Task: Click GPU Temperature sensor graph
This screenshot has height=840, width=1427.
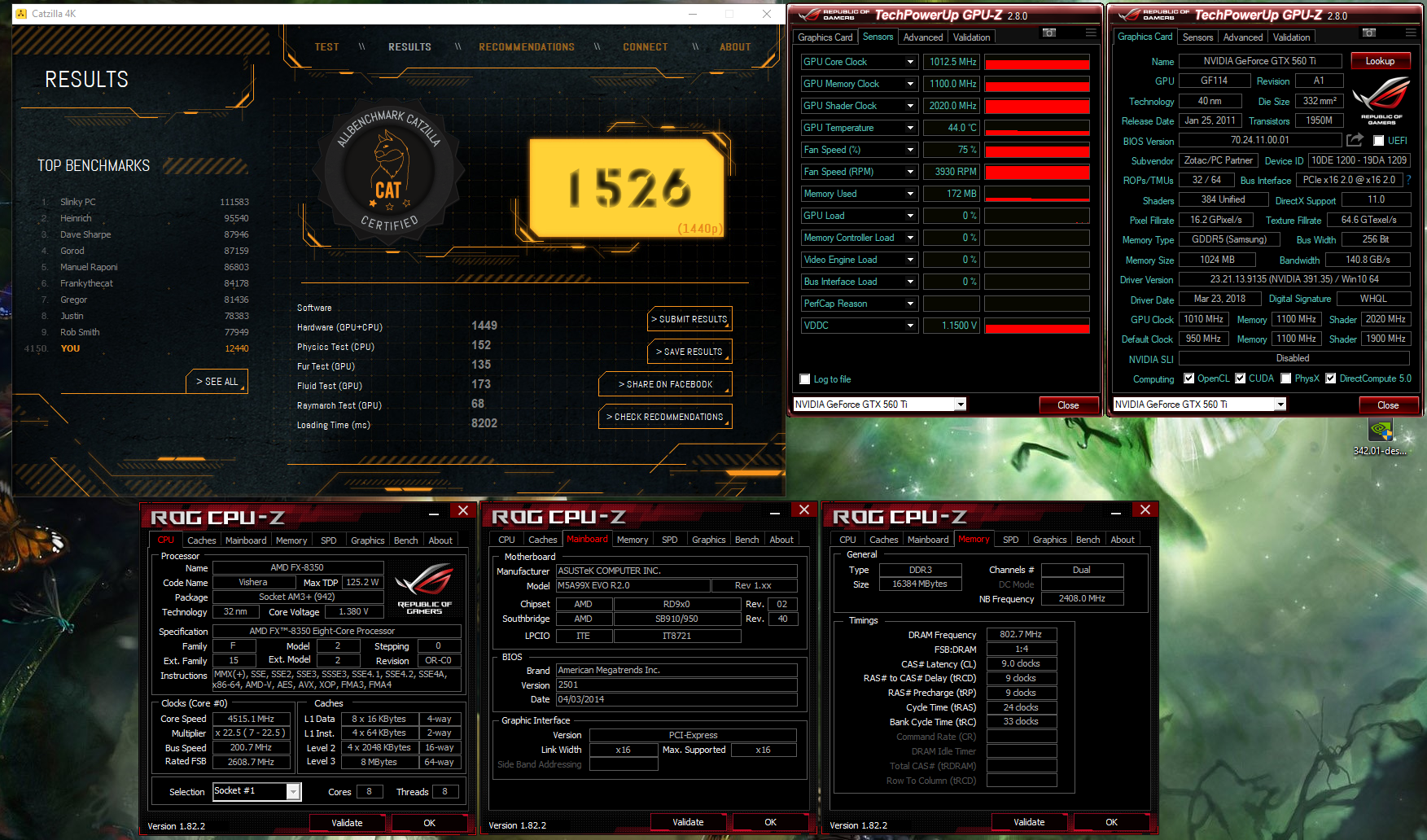Action: tap(1037, 128)
